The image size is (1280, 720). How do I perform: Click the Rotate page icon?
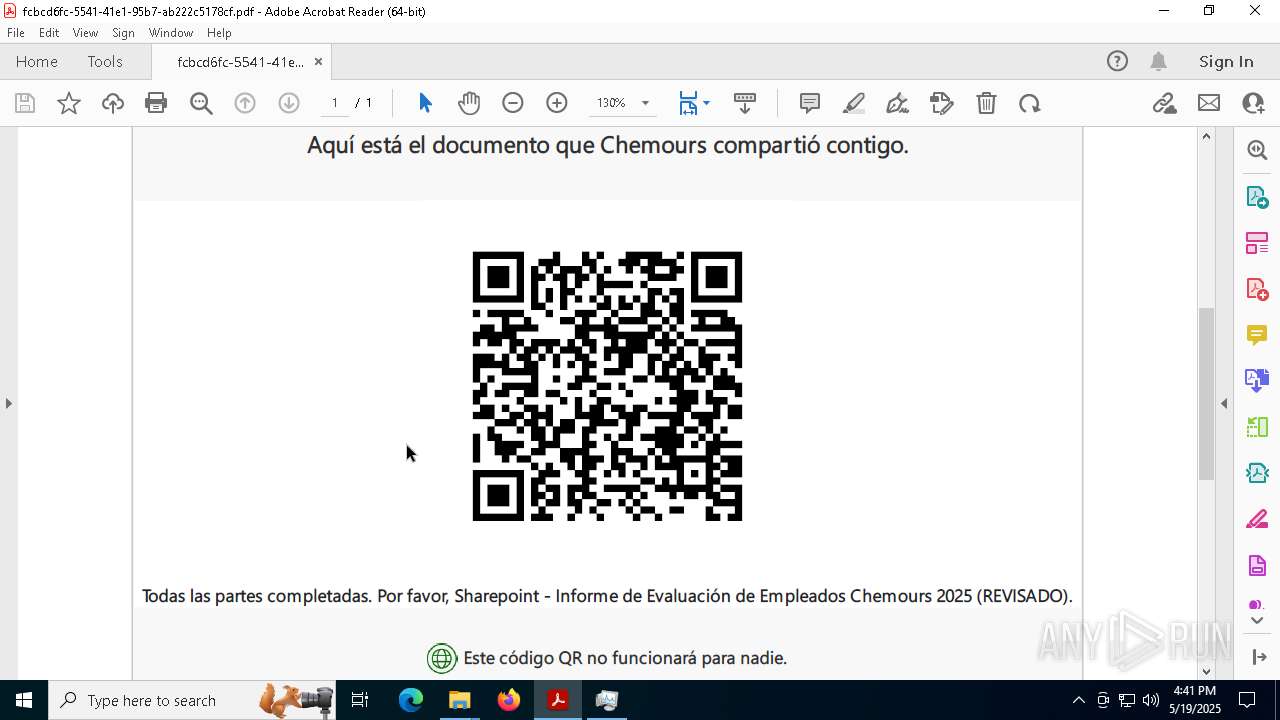1030,103
